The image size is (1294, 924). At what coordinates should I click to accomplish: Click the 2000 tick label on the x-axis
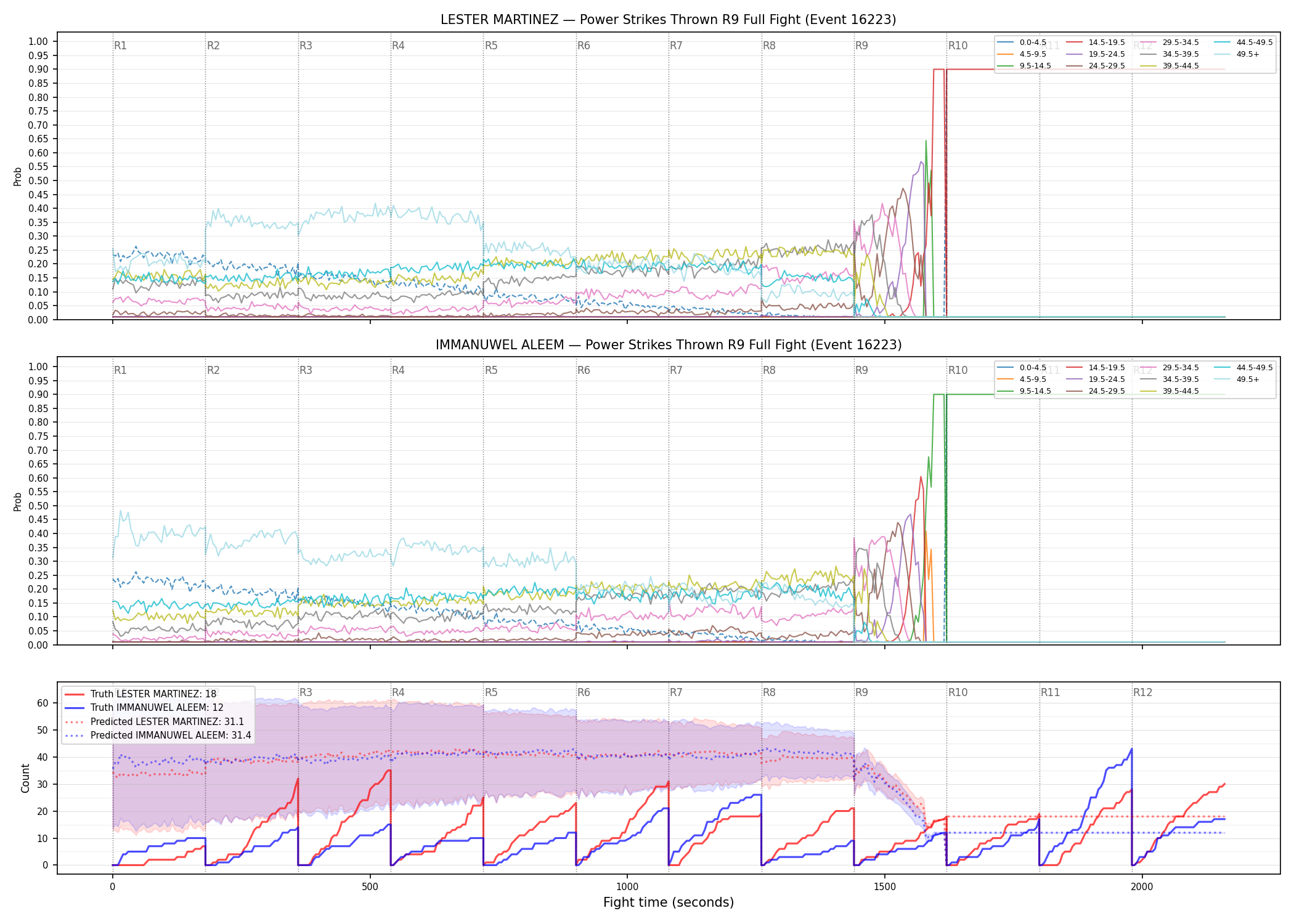(1142, 887)
